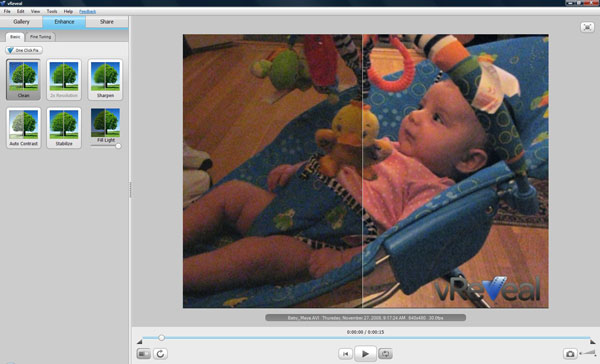
Task: Open the View menu
Action: coord(35,11)
